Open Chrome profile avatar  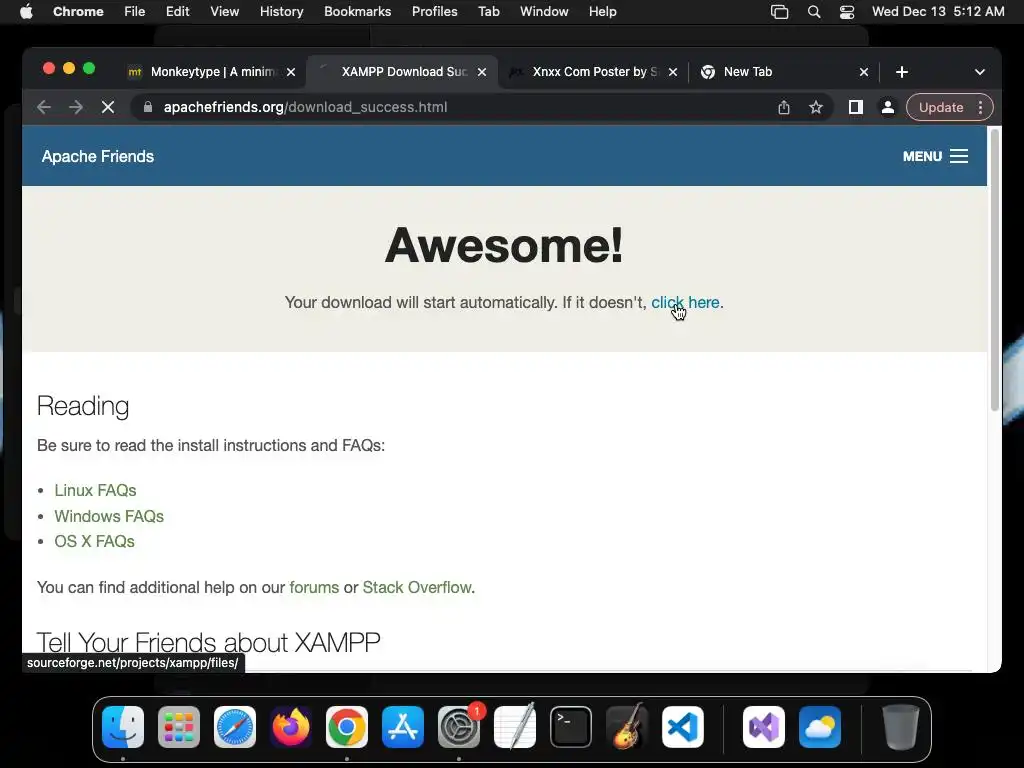[x=888, y=107]
